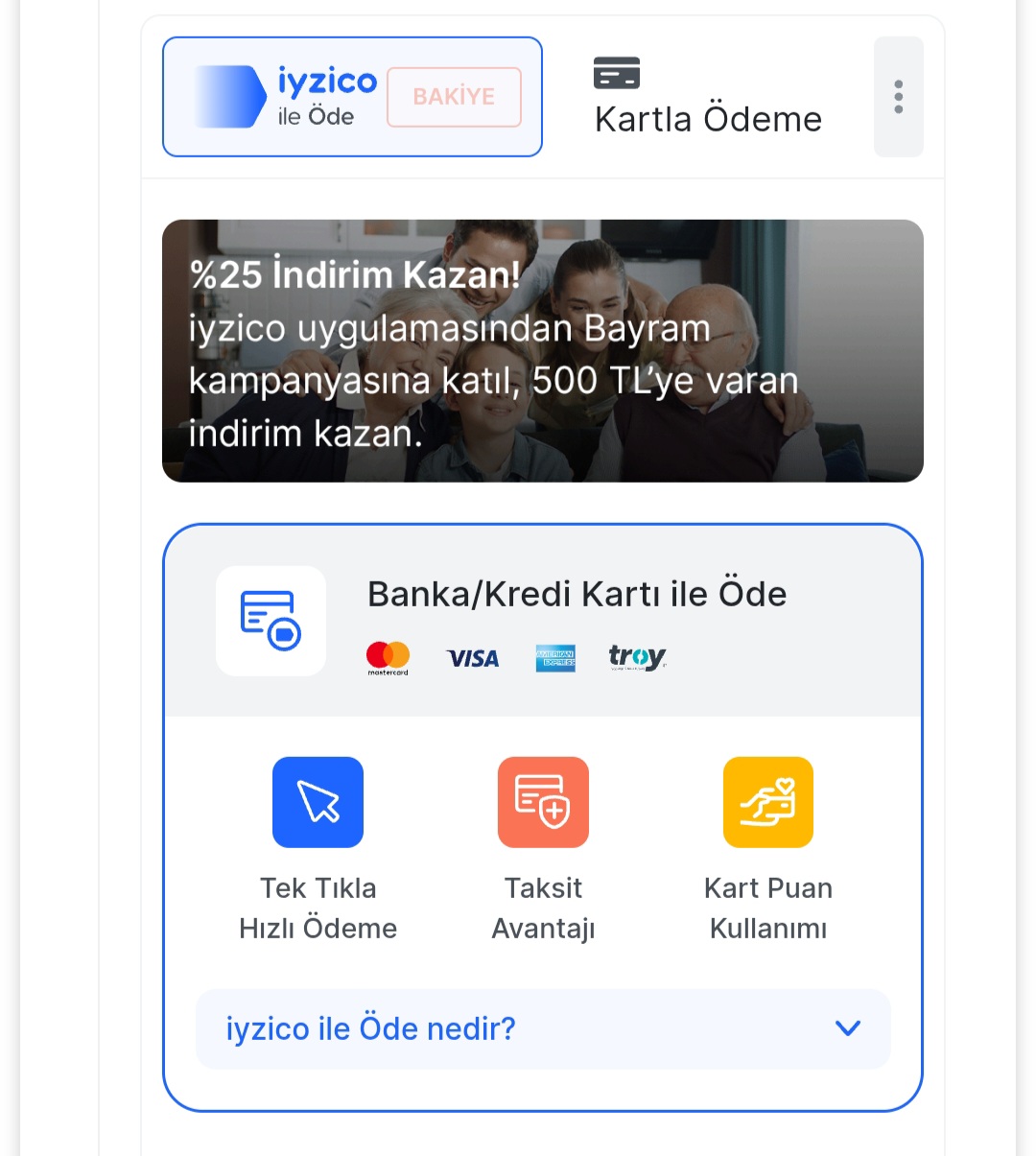Click the BAKİYE badge
The height and width of the screenshot is (1156, 1036).
click(454, 97)
